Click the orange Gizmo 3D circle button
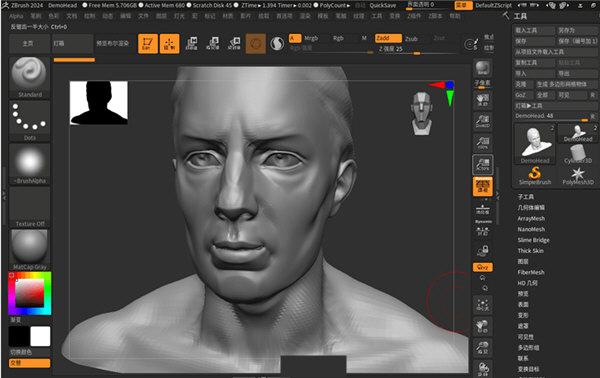Image resolution: width=600 pixels, height=378 pixels. point(256,43)
